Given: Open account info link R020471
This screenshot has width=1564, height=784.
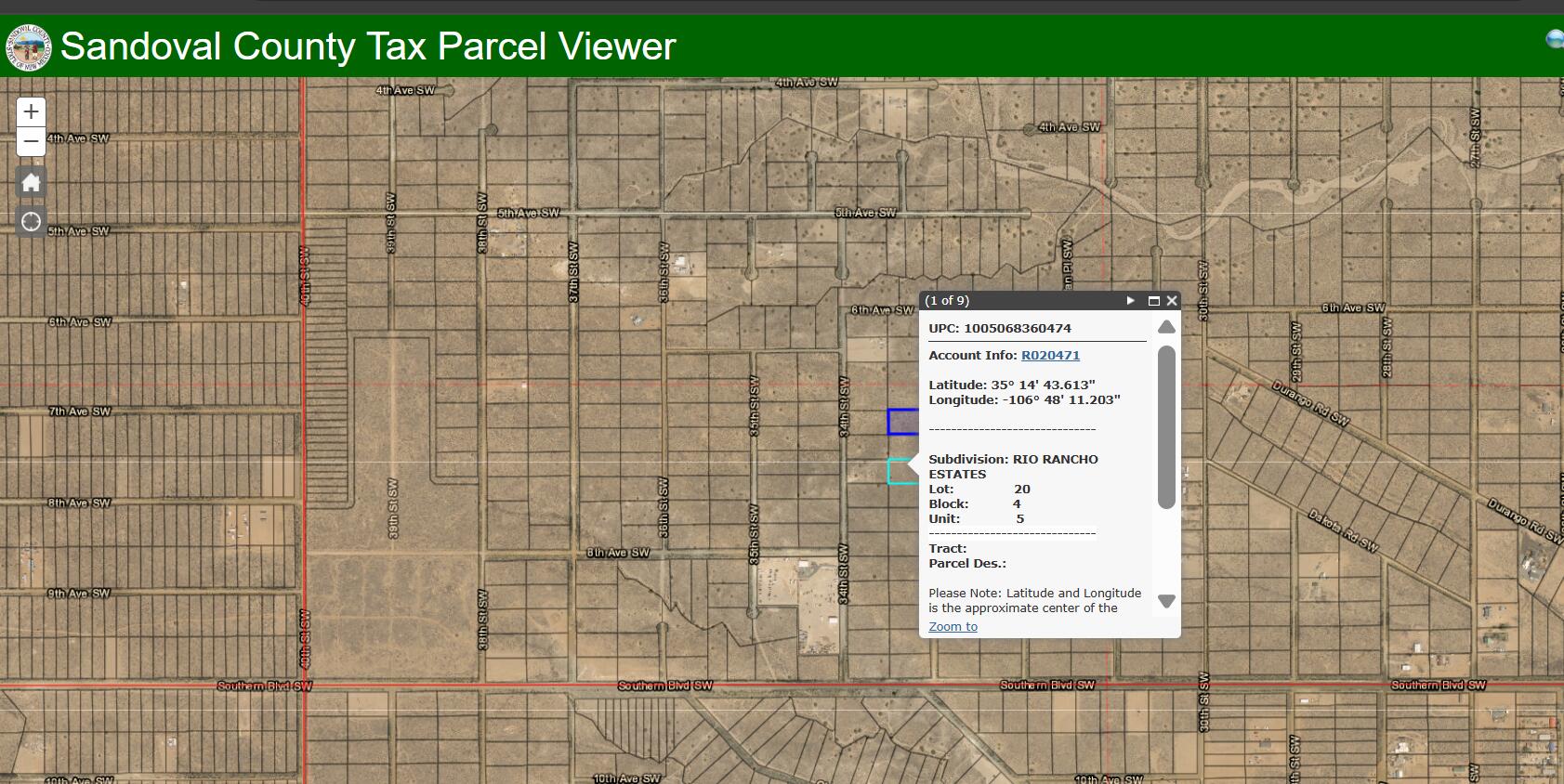Looking at the screenshot, I should tap(1050, 355).
